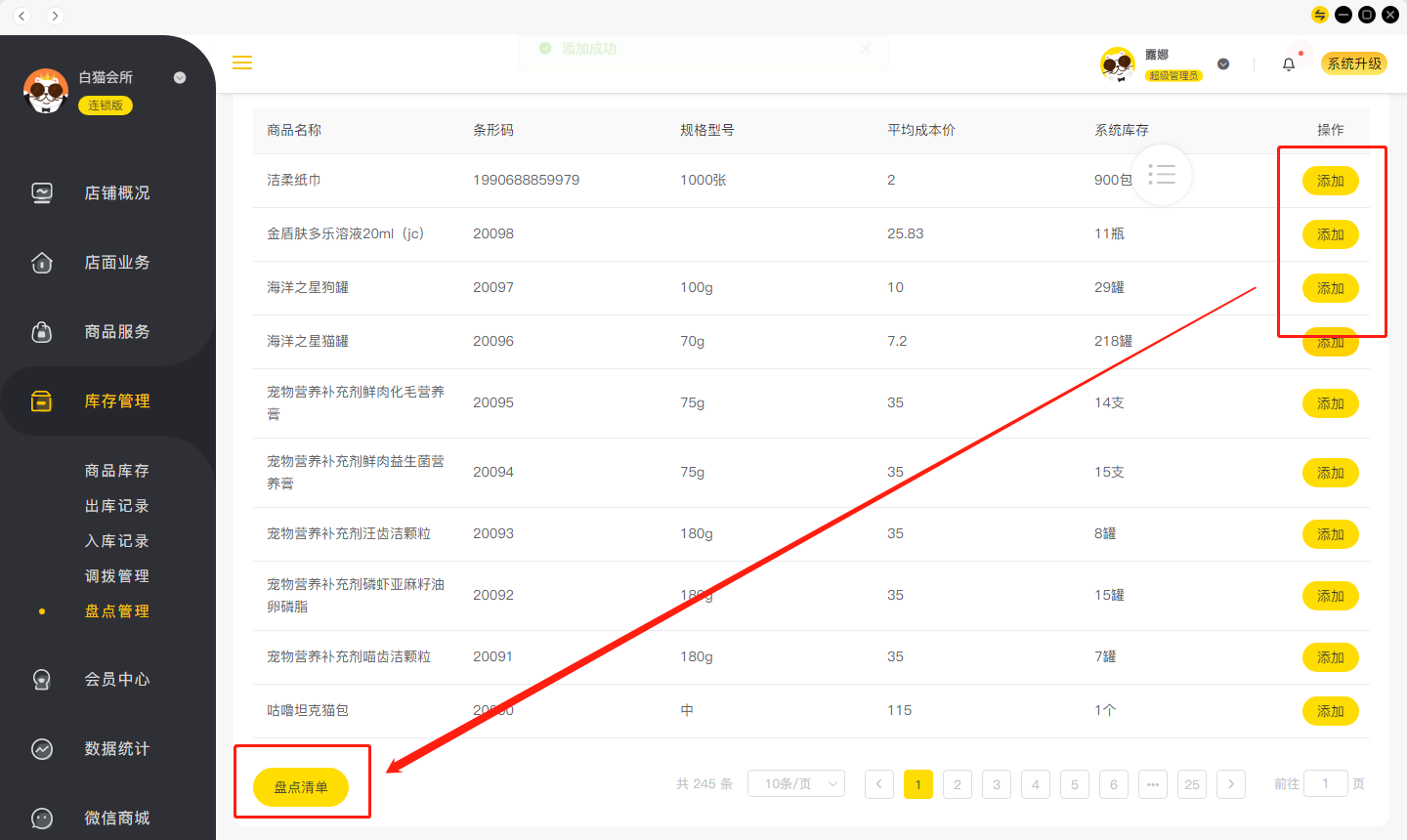Click the ellipsis more-pages button
Viewport: 1407px width, 840px height.
pos(1153,784)
